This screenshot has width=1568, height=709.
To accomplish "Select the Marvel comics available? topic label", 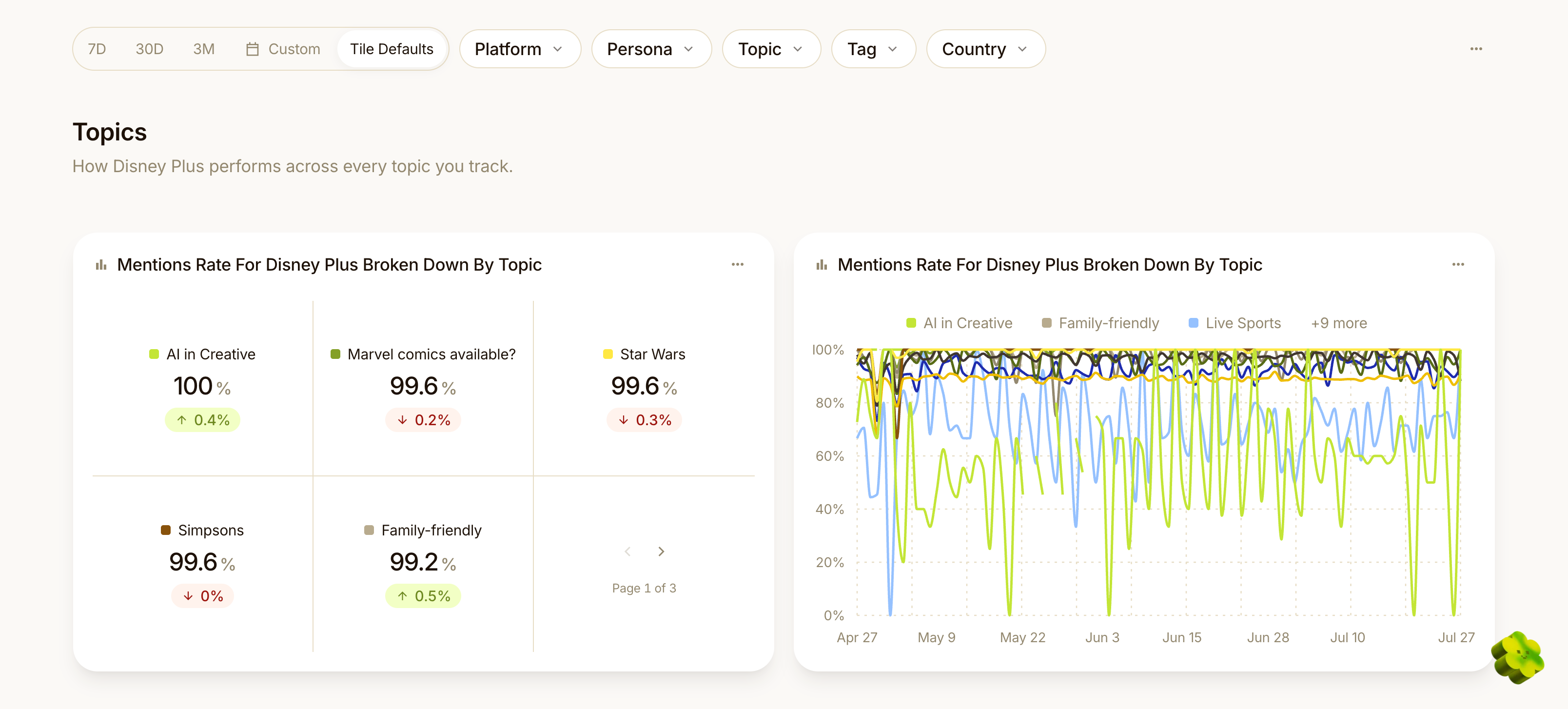I will pyautogui.click(x=431, y=354).
